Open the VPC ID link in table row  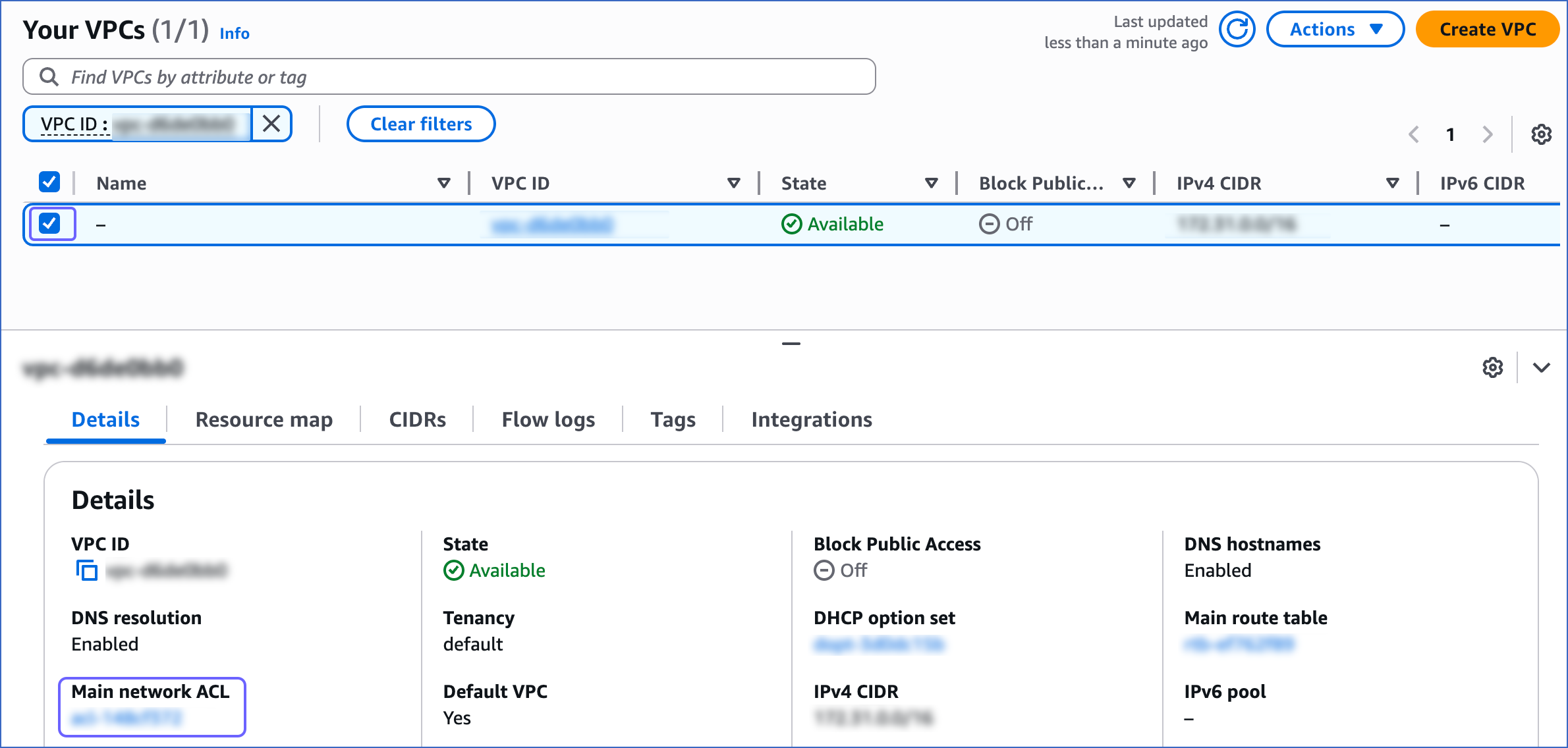pos(552,225)
